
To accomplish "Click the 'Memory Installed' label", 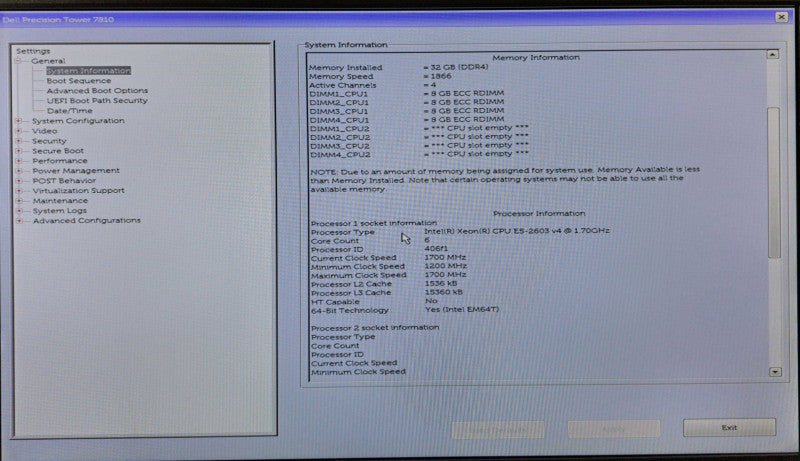I will tap(345, 67).
